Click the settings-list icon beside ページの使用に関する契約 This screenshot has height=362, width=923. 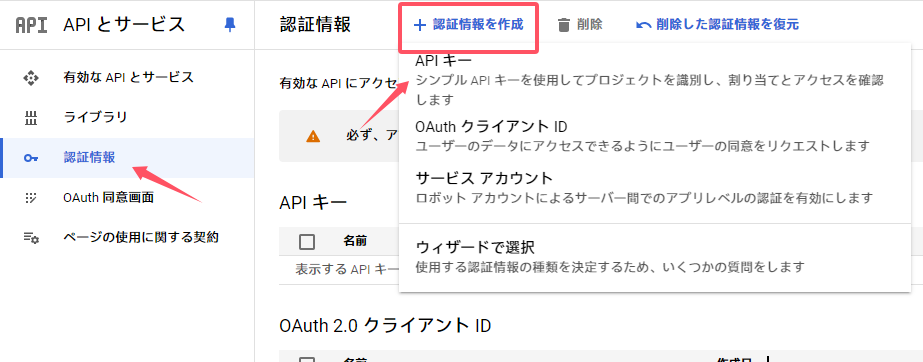pos(31,238)
